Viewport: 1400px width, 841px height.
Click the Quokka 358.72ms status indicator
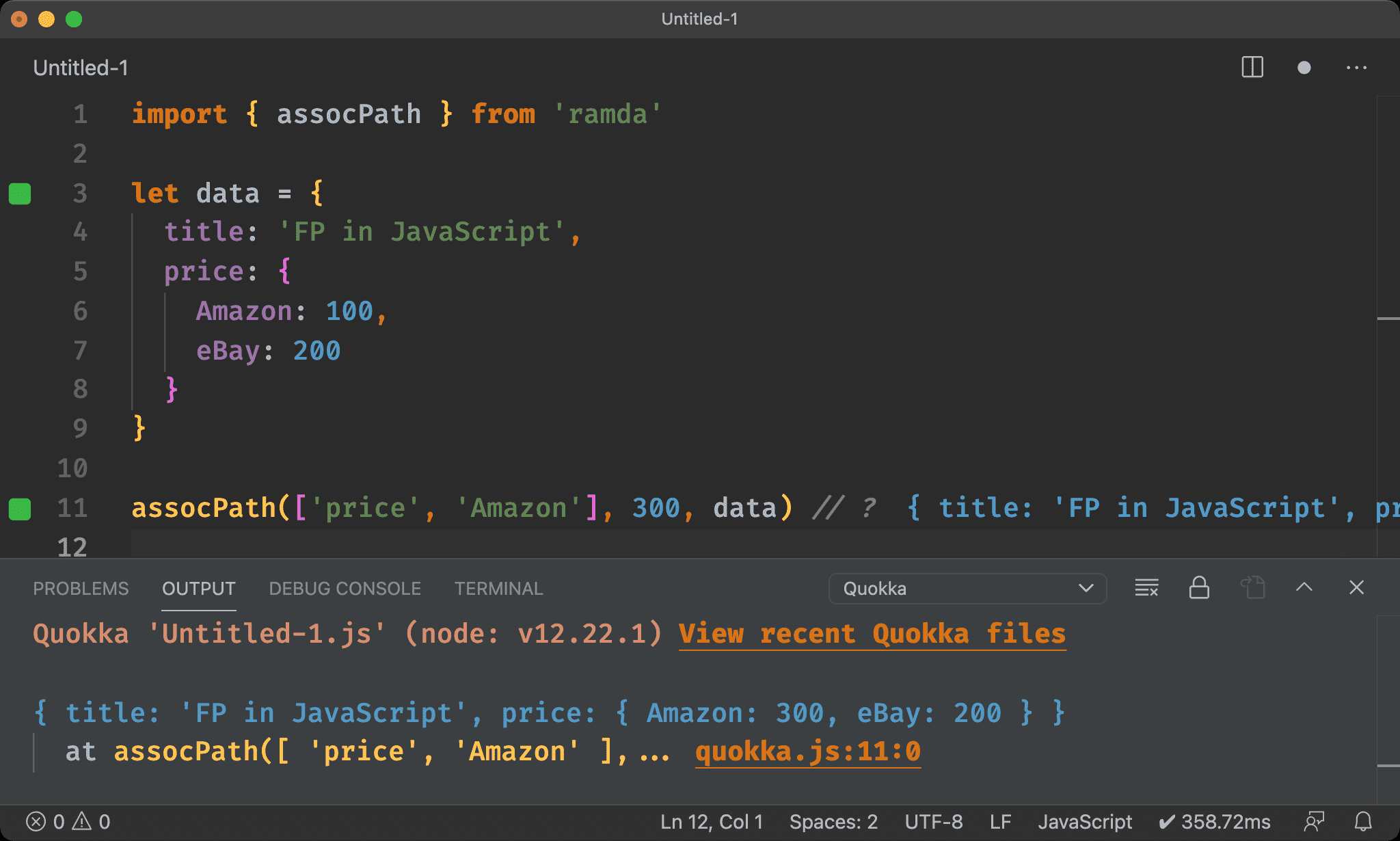pyautogui.click(x=1215, y=821)
